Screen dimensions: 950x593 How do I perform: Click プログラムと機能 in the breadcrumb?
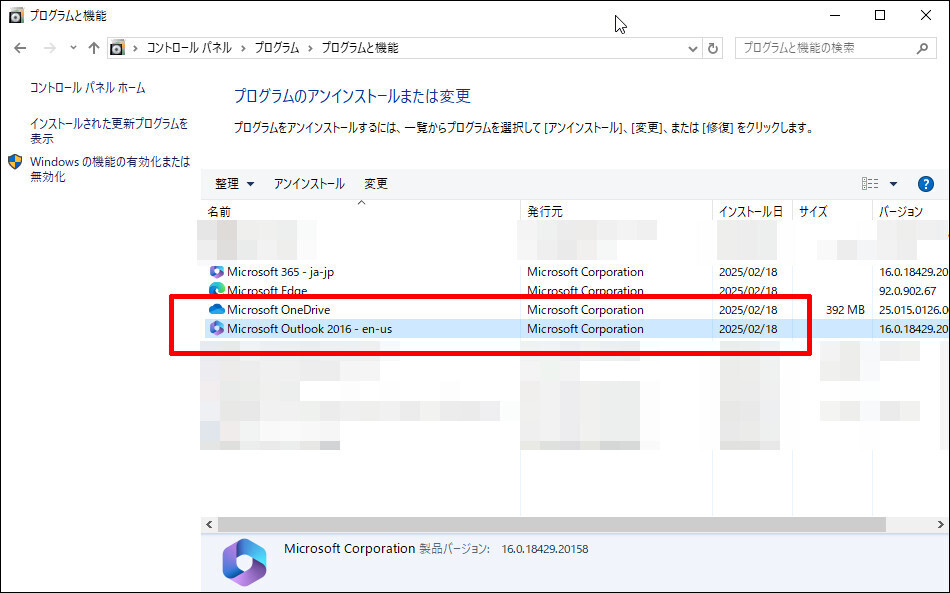click(360, 48)
